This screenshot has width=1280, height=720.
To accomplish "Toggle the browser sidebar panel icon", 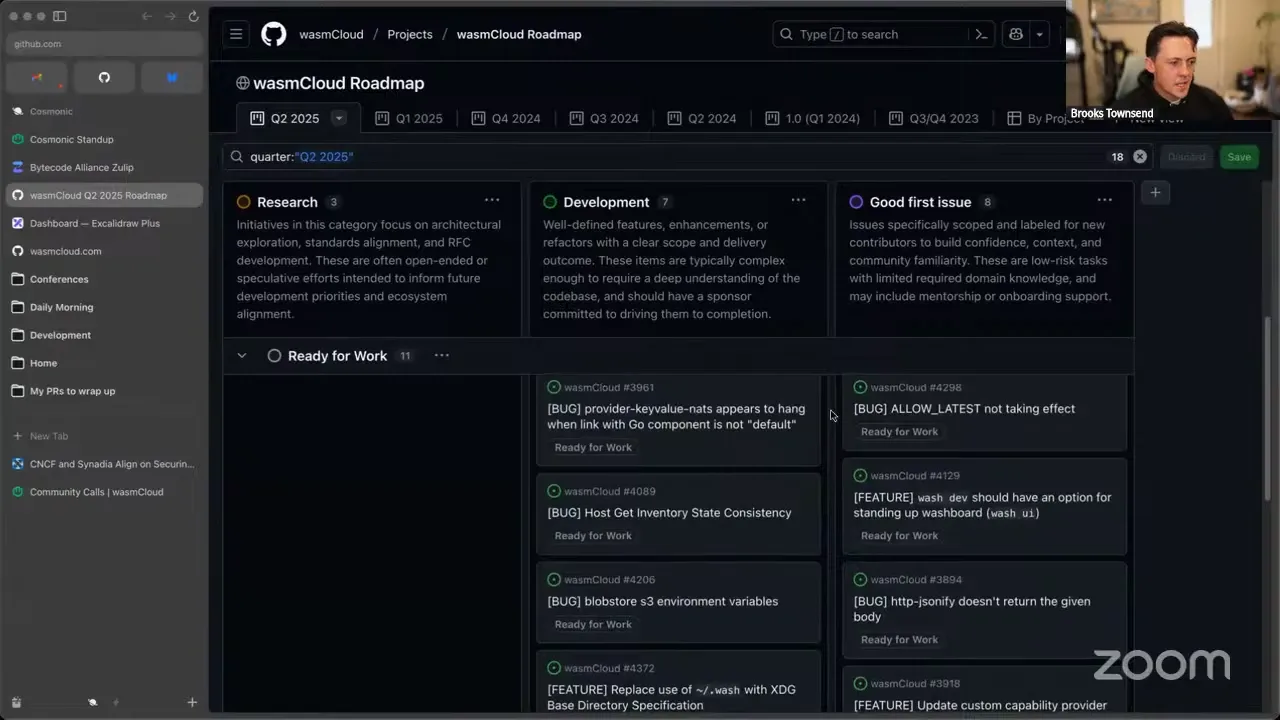I will click(60, 16).
